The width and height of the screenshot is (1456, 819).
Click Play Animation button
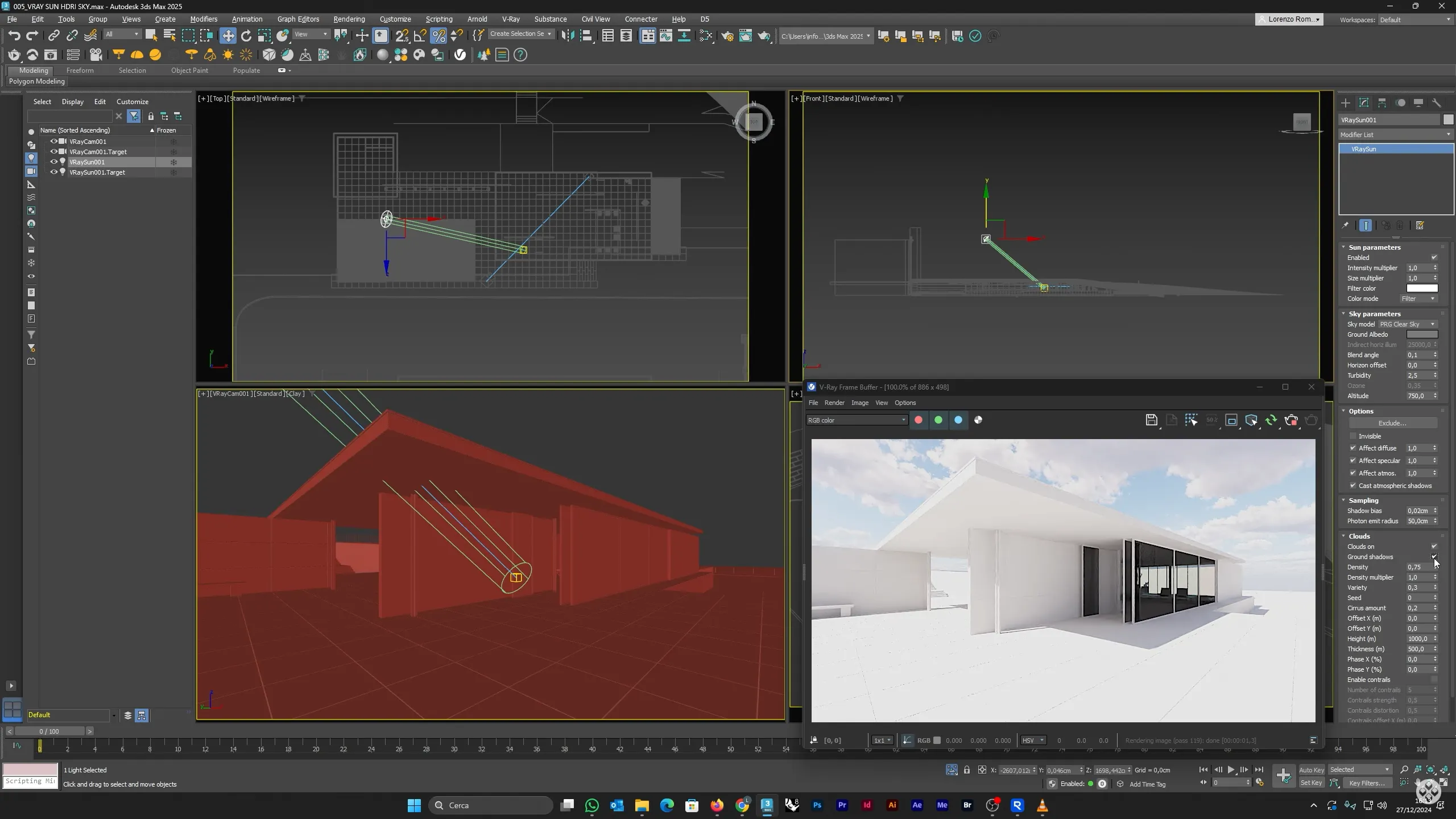(1231, 770)
